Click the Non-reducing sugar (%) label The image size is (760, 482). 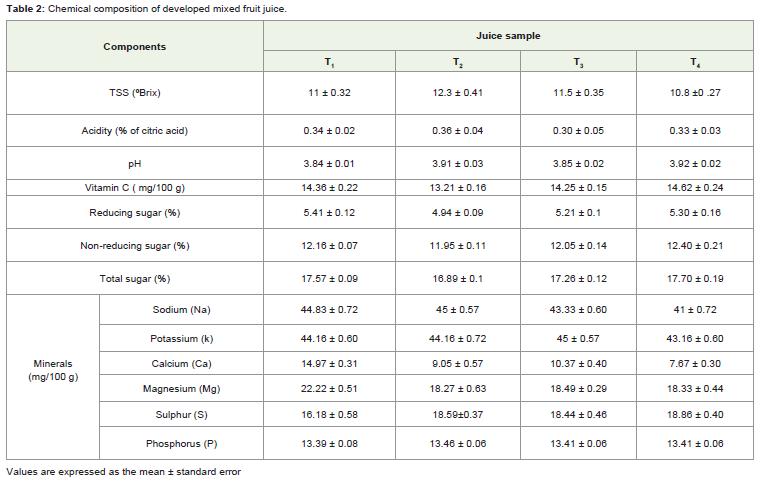(x=135, y=246)
